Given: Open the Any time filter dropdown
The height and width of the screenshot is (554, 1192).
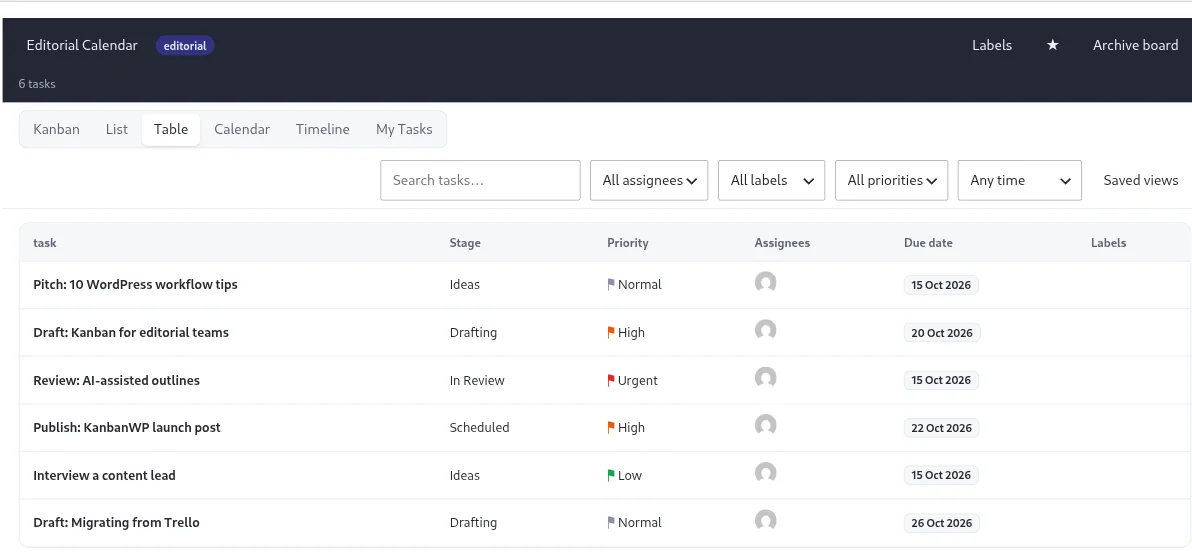Looking at the screenshot, I should click(x=1020, y=180).
